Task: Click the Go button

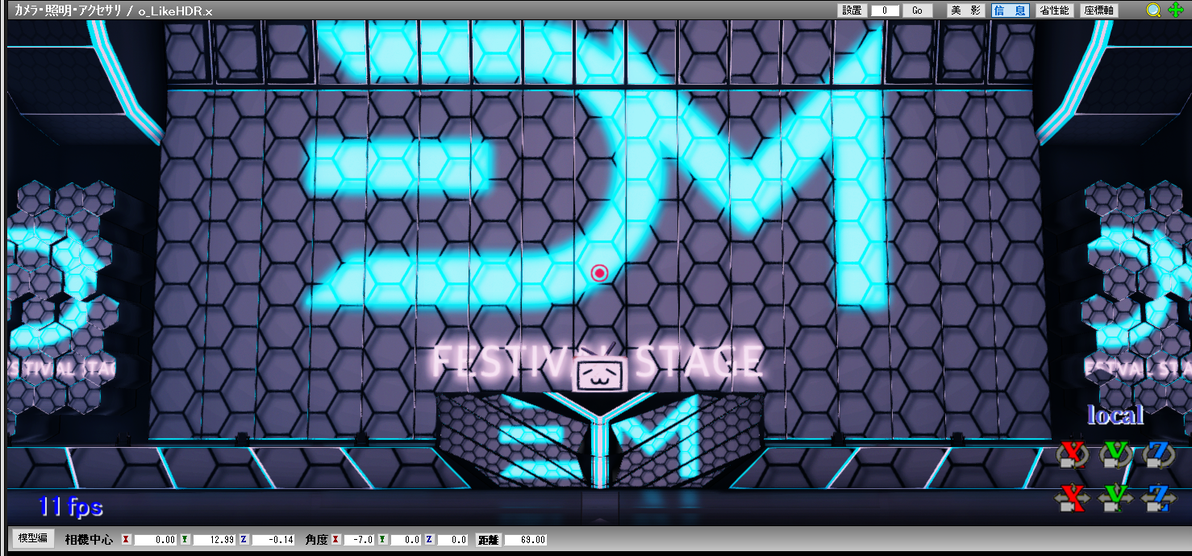Action: [x=918, y=11]
